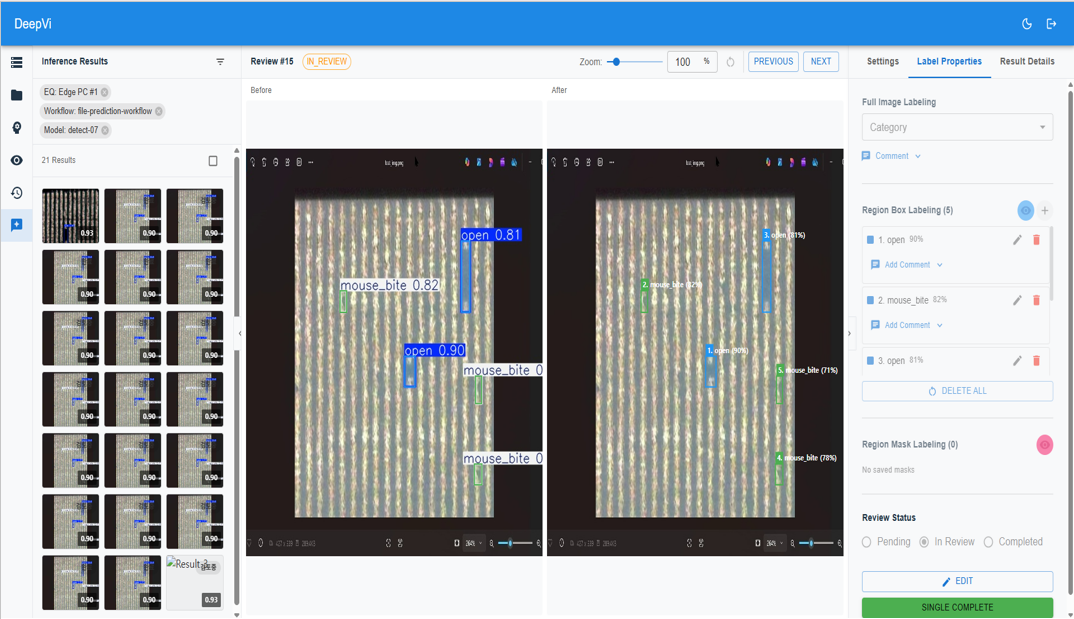The image size is (1074, 619).
Task: Edit the '1. open' label with pencil icon
Action: 1017,240
